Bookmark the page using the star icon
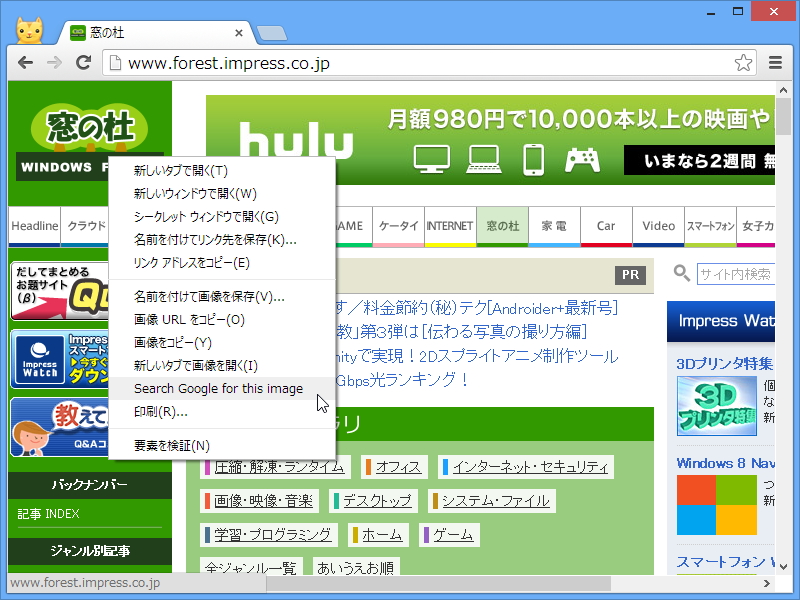This screenshot has height=600, width=800. coord(744,62)
